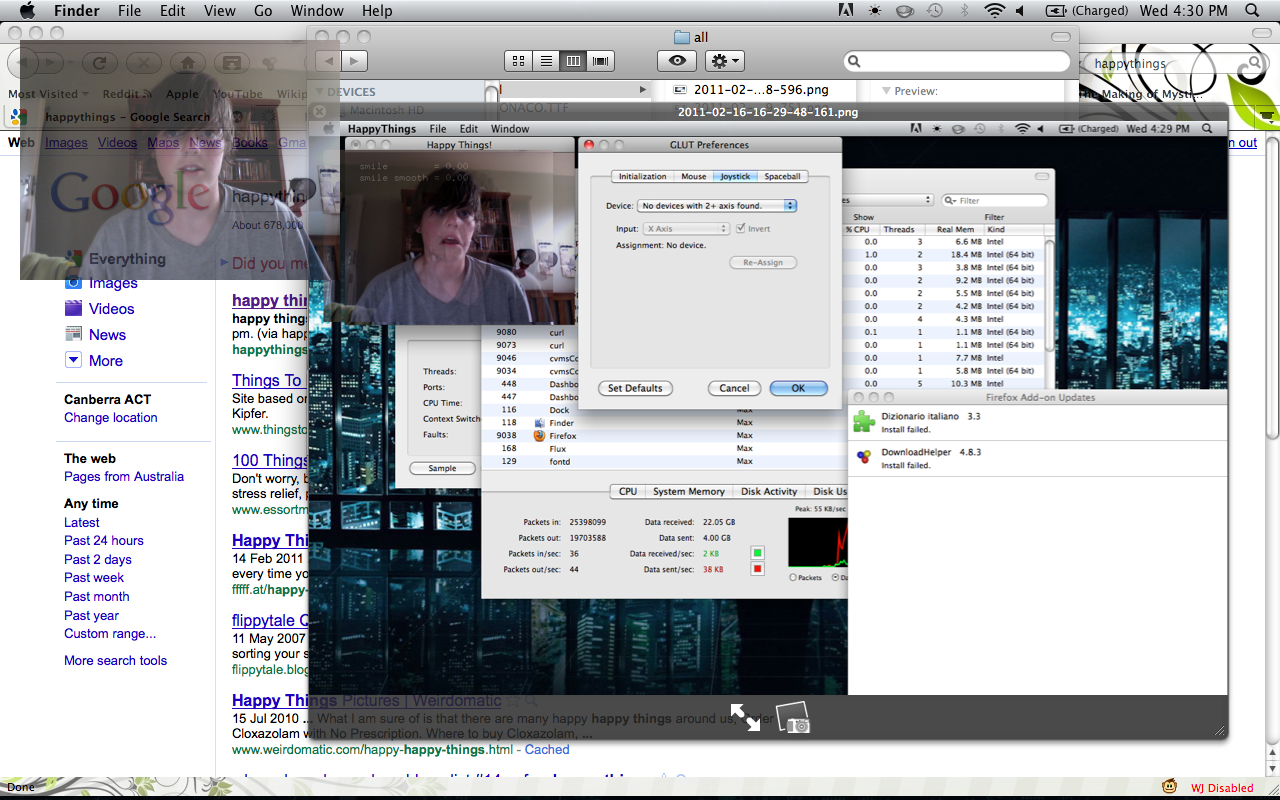Open the Window menu in menu bar
1280x800 pixels.
316,11
